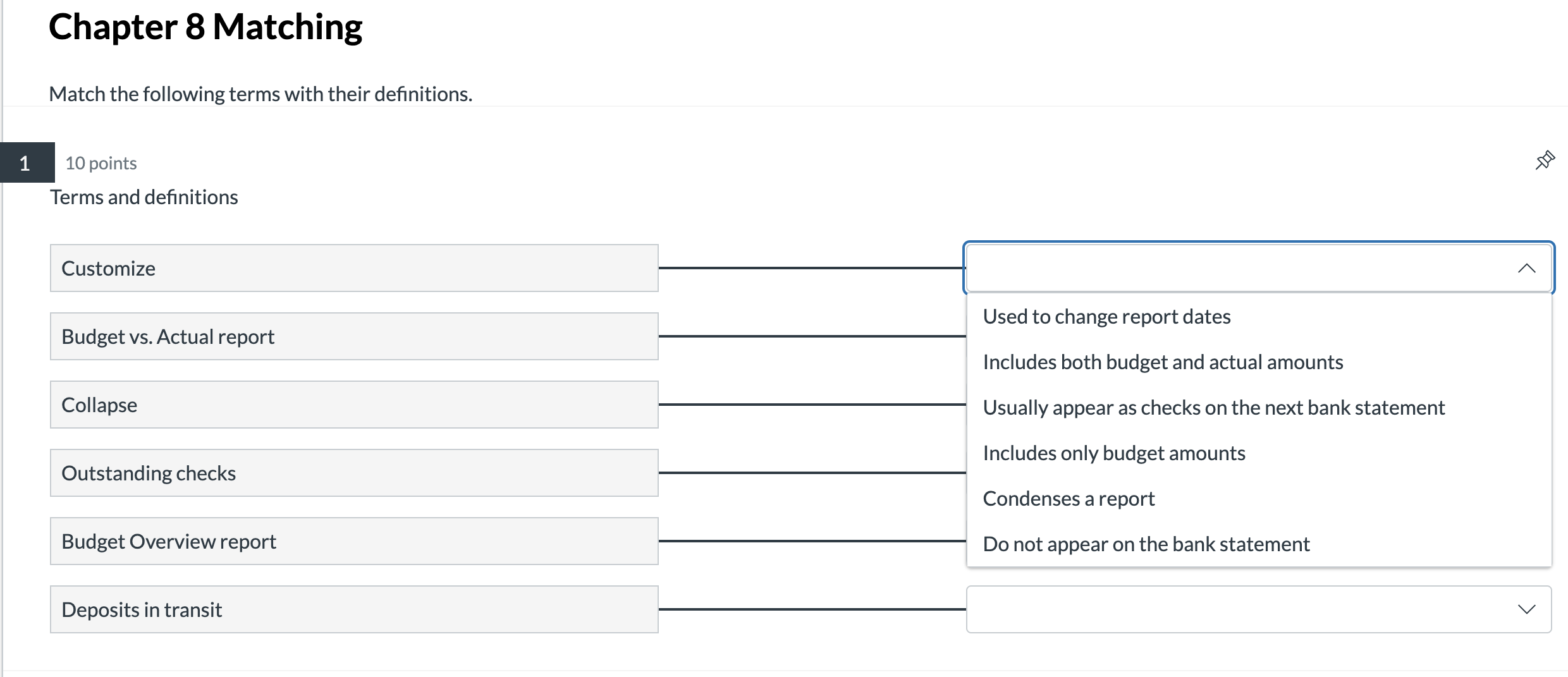Pin question 1 using the pin icon
The image size is (1568, 677).
[x=1544, y=160]
